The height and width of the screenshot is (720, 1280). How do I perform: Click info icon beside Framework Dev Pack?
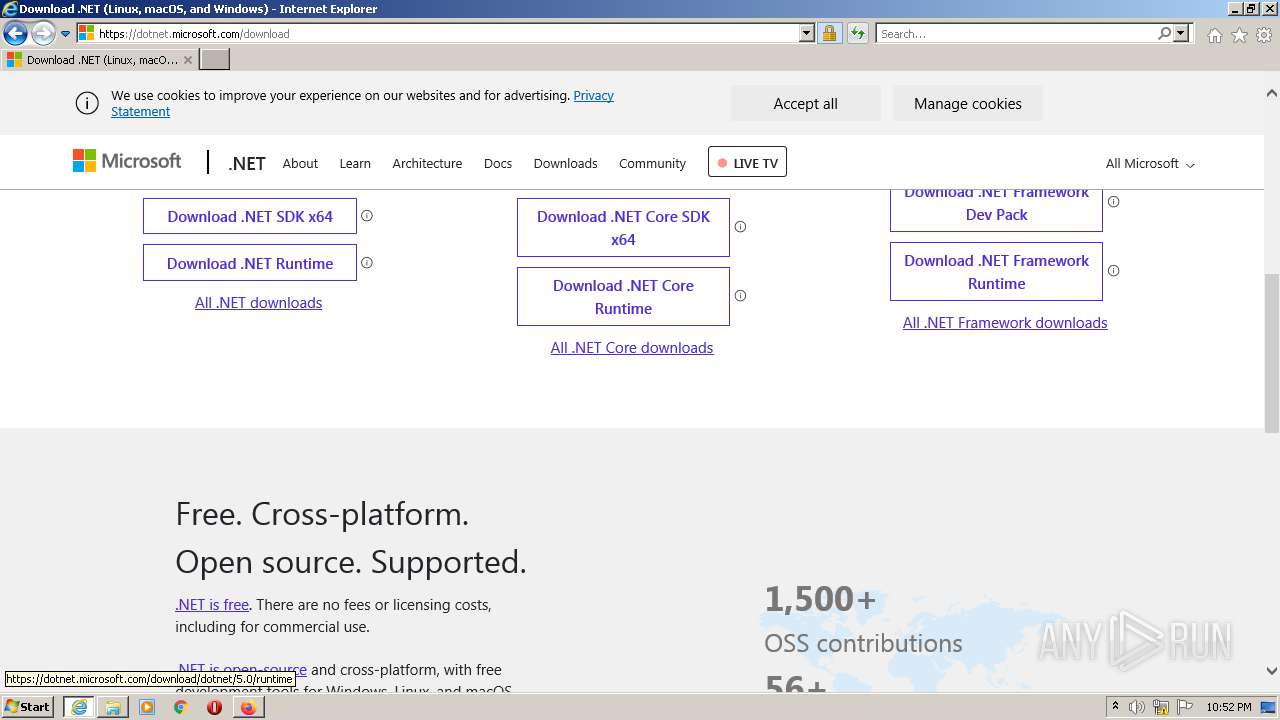[1114, 202]
